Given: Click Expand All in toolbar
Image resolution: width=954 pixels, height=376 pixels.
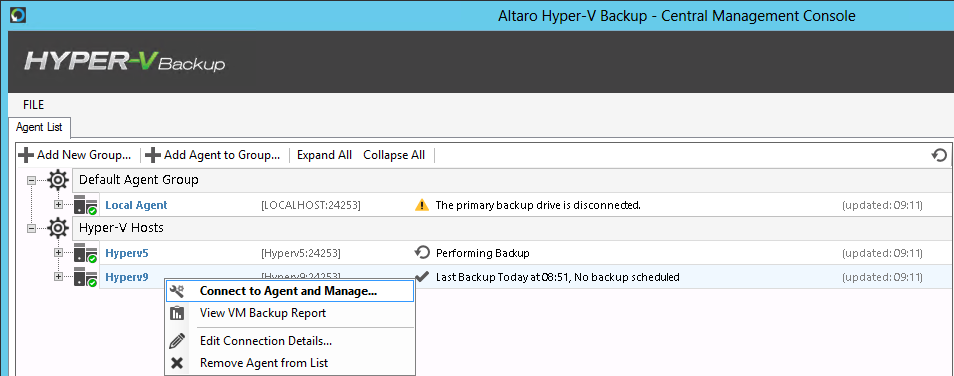Looking at the screenshot, I should coord(324,155).
